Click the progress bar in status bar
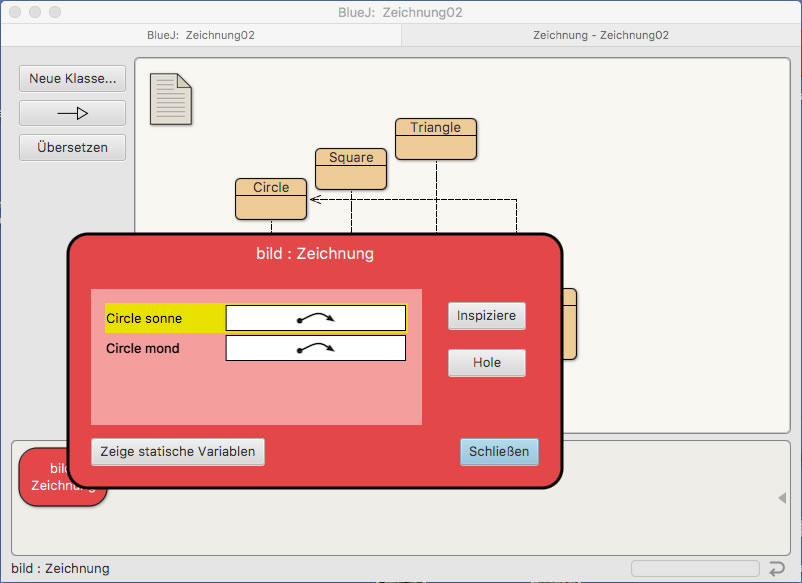This screenshot has height=583, width=802. pyautogui.click(x=693, y=569)
